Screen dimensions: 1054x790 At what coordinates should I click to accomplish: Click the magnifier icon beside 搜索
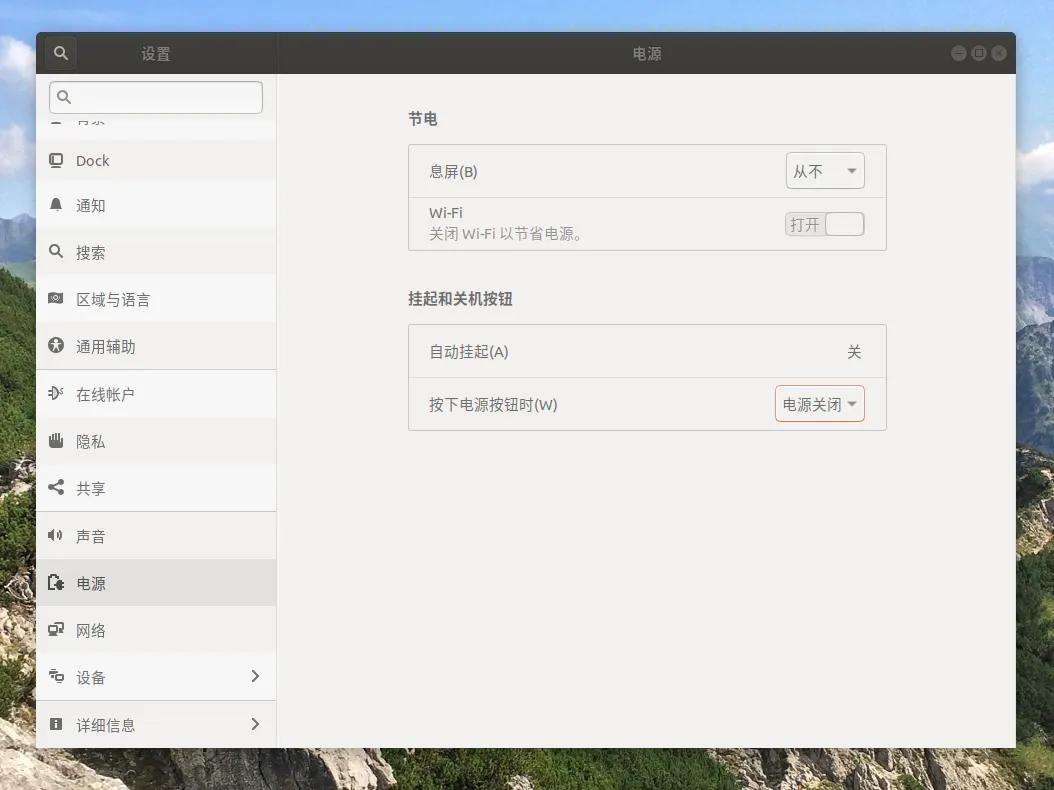click(x=56, y=252)
